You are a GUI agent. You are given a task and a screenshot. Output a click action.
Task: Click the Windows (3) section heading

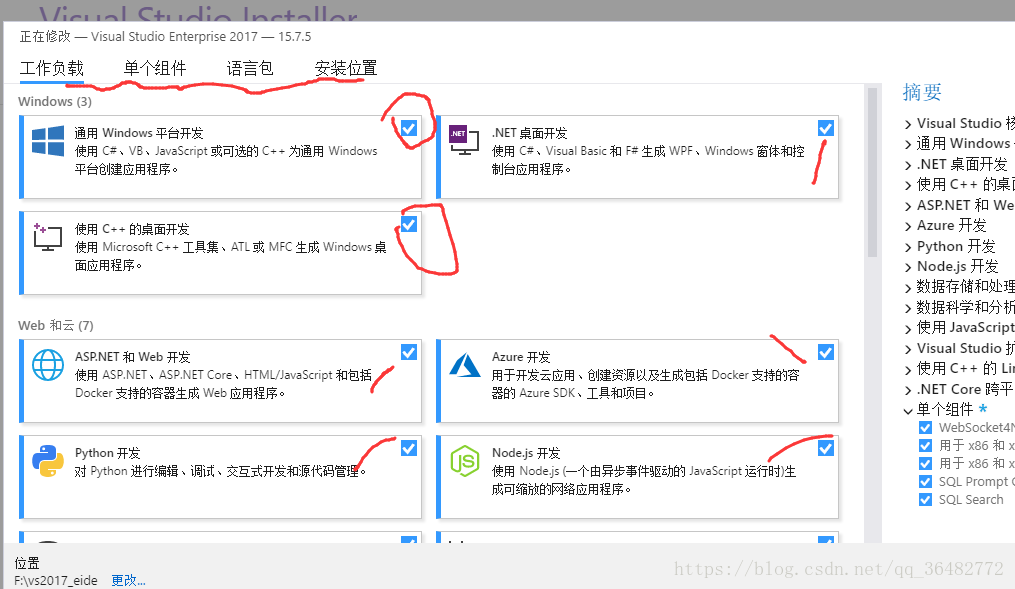pos(55,102)
